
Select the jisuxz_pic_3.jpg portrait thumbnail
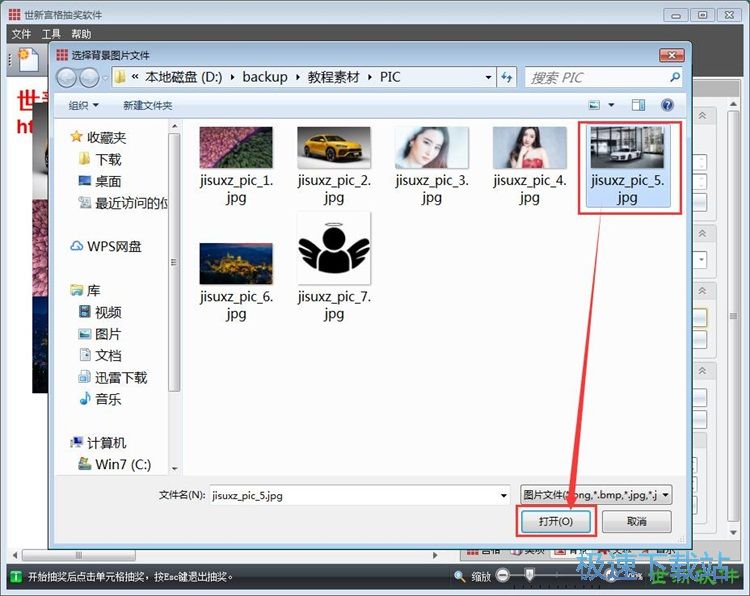tap(431, 147)
